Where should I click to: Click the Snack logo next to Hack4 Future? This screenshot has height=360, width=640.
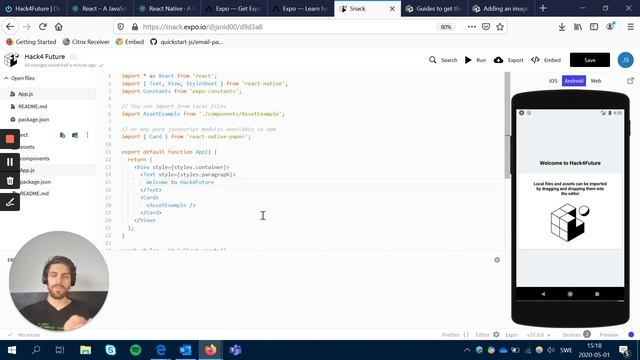pos(11,60)
